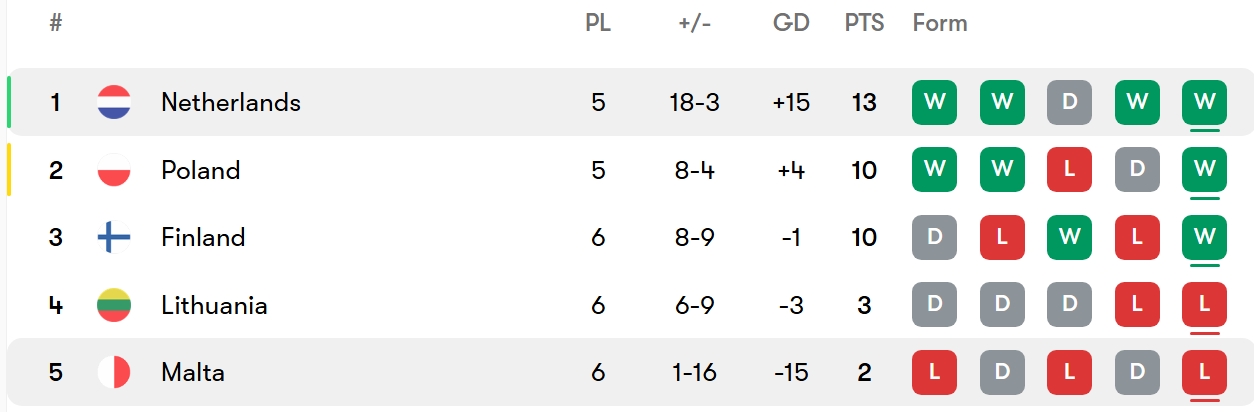Select the Lithuania team name

(214, 305)
